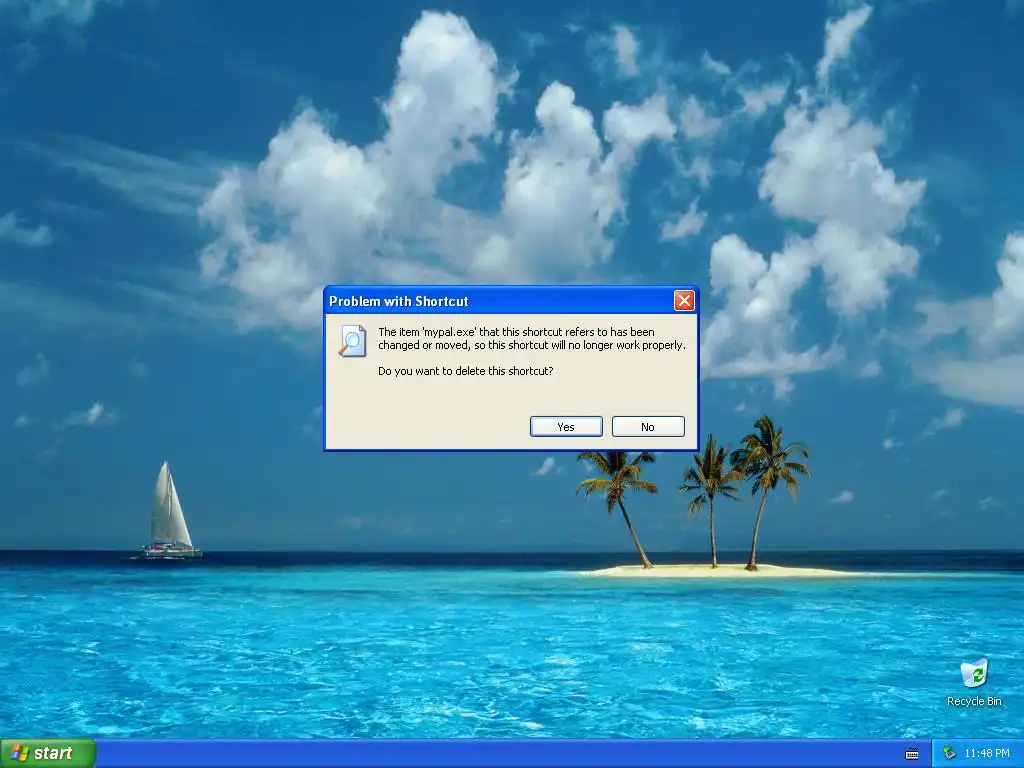
Task: Click the 'mypal.exe' message text in dialog
Action: 532,338
